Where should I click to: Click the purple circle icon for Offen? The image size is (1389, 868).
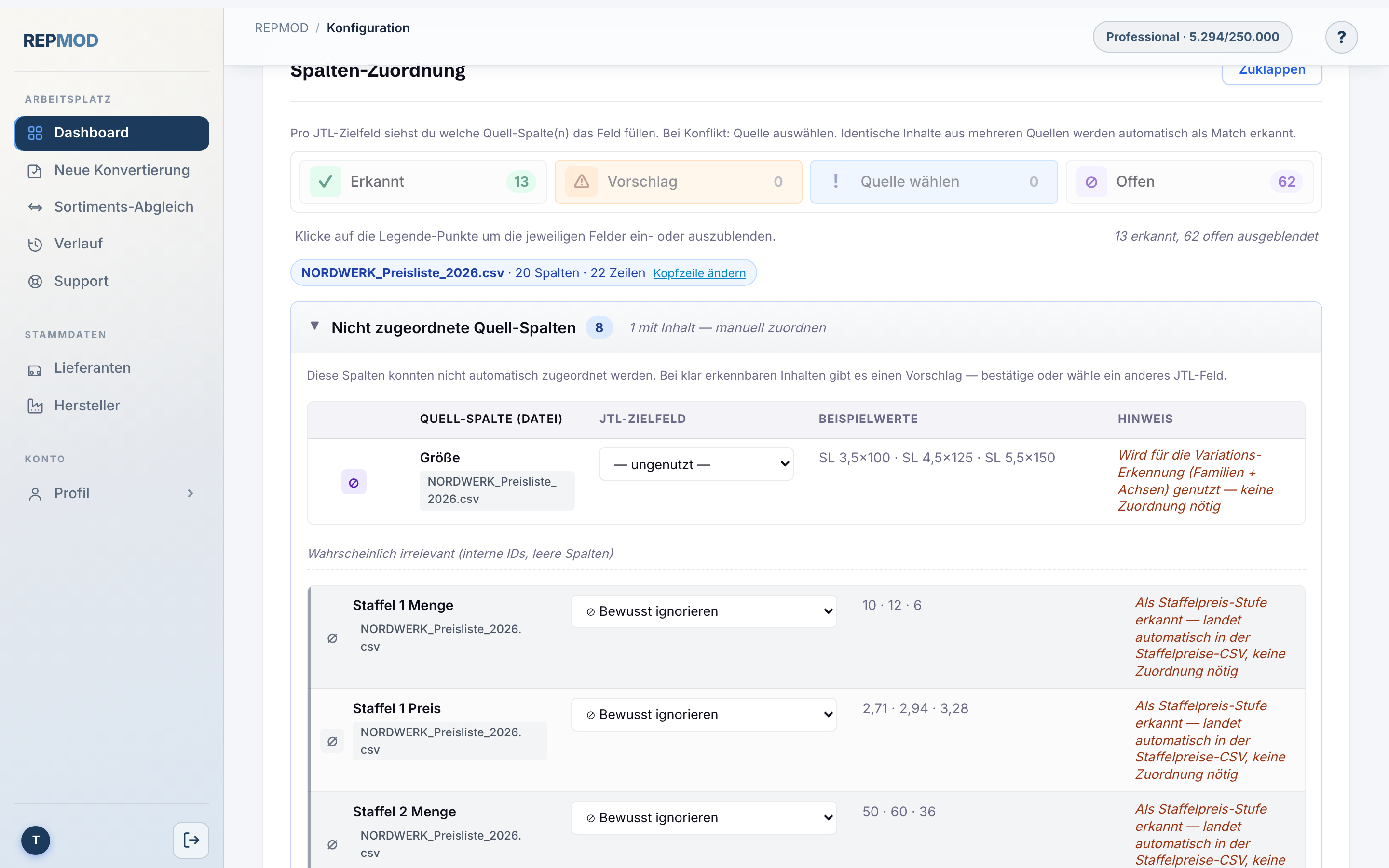pos(1091,182)
